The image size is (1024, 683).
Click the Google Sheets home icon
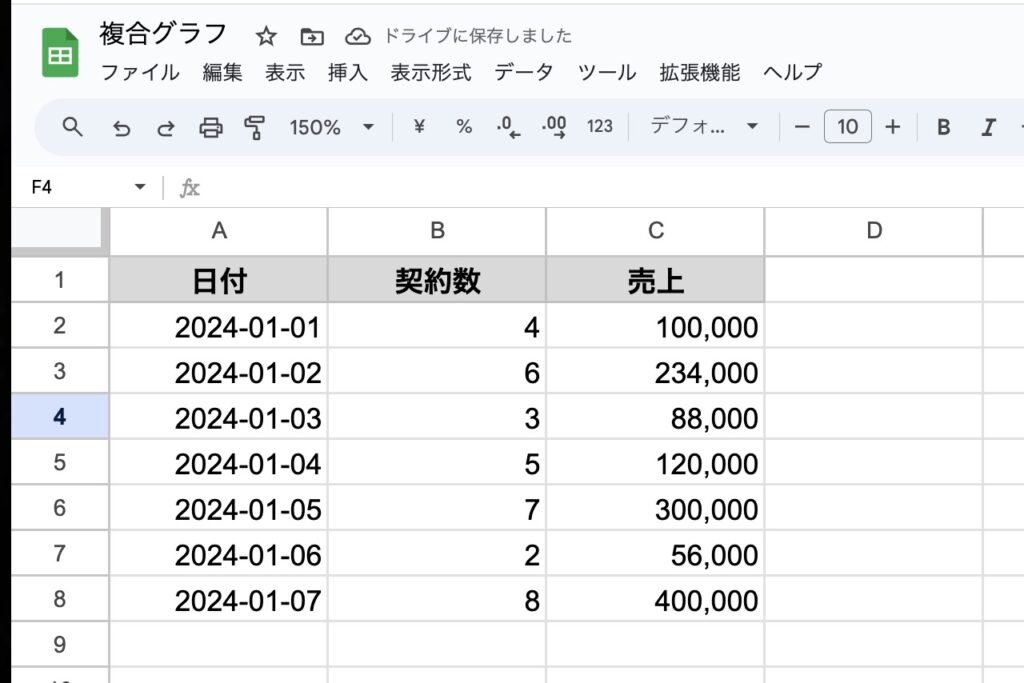tap(60, 52)
